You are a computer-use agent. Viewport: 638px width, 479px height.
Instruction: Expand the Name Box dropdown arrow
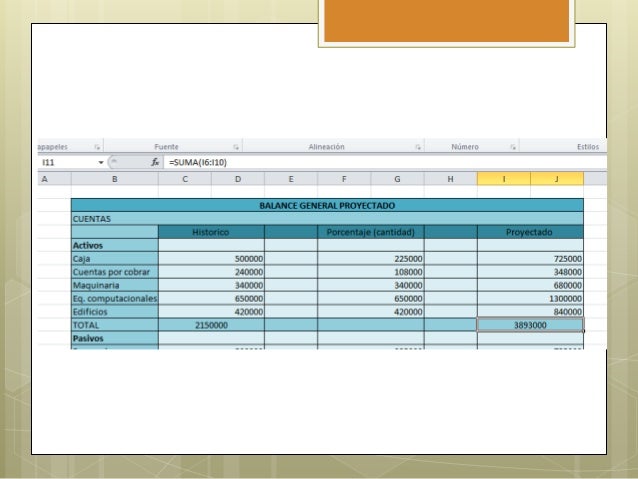pyautogui.click(x=101, y=163)
